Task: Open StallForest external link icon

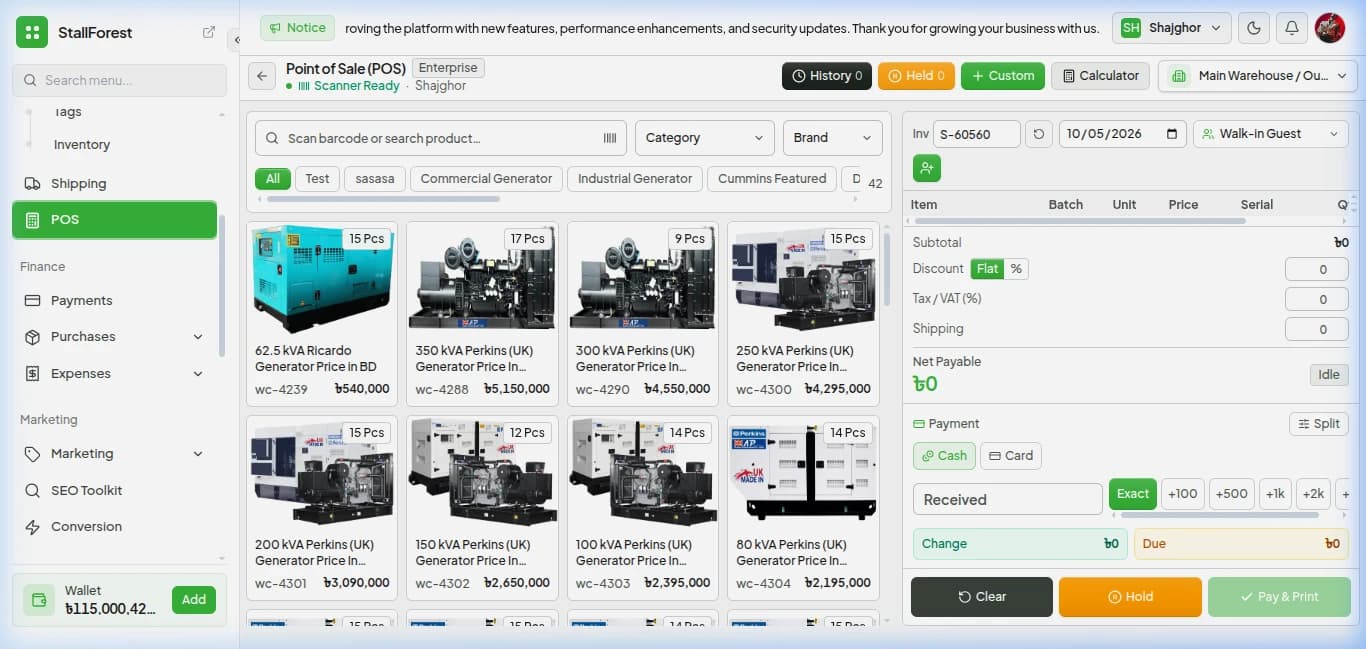Action: (x=209, y=32)
